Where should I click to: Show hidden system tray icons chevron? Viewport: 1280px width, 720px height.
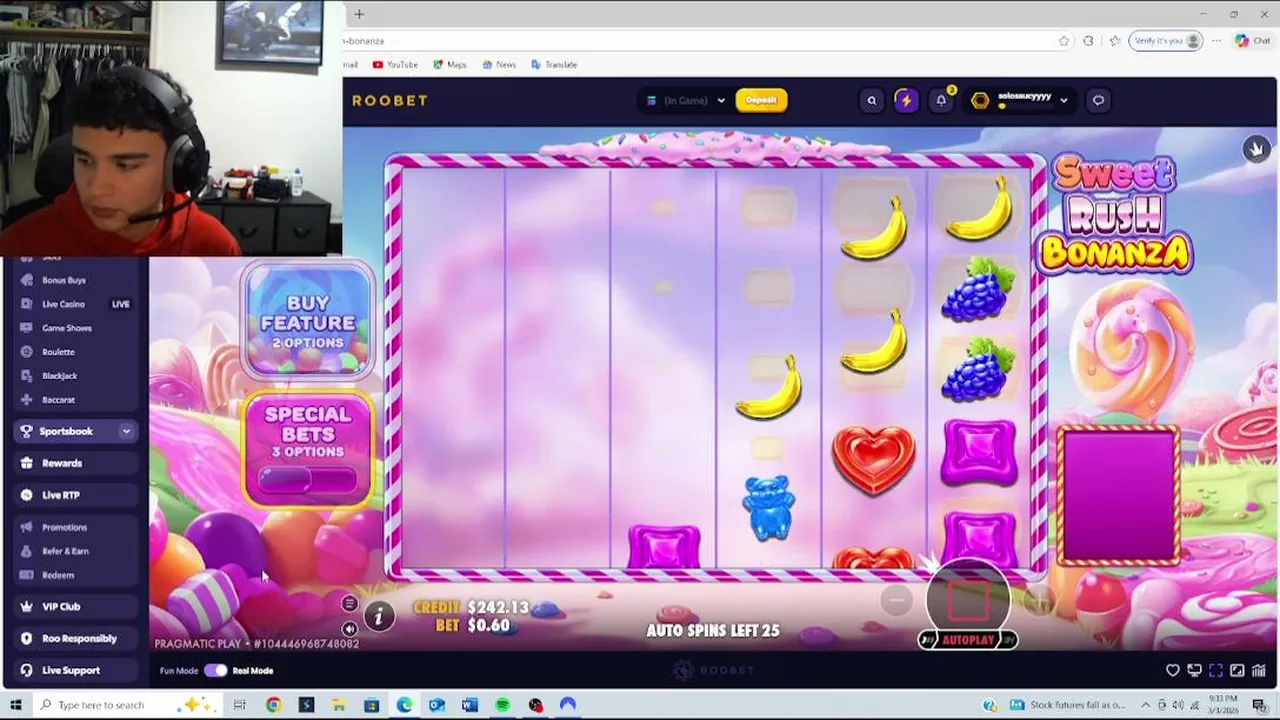click(1145, 705)
